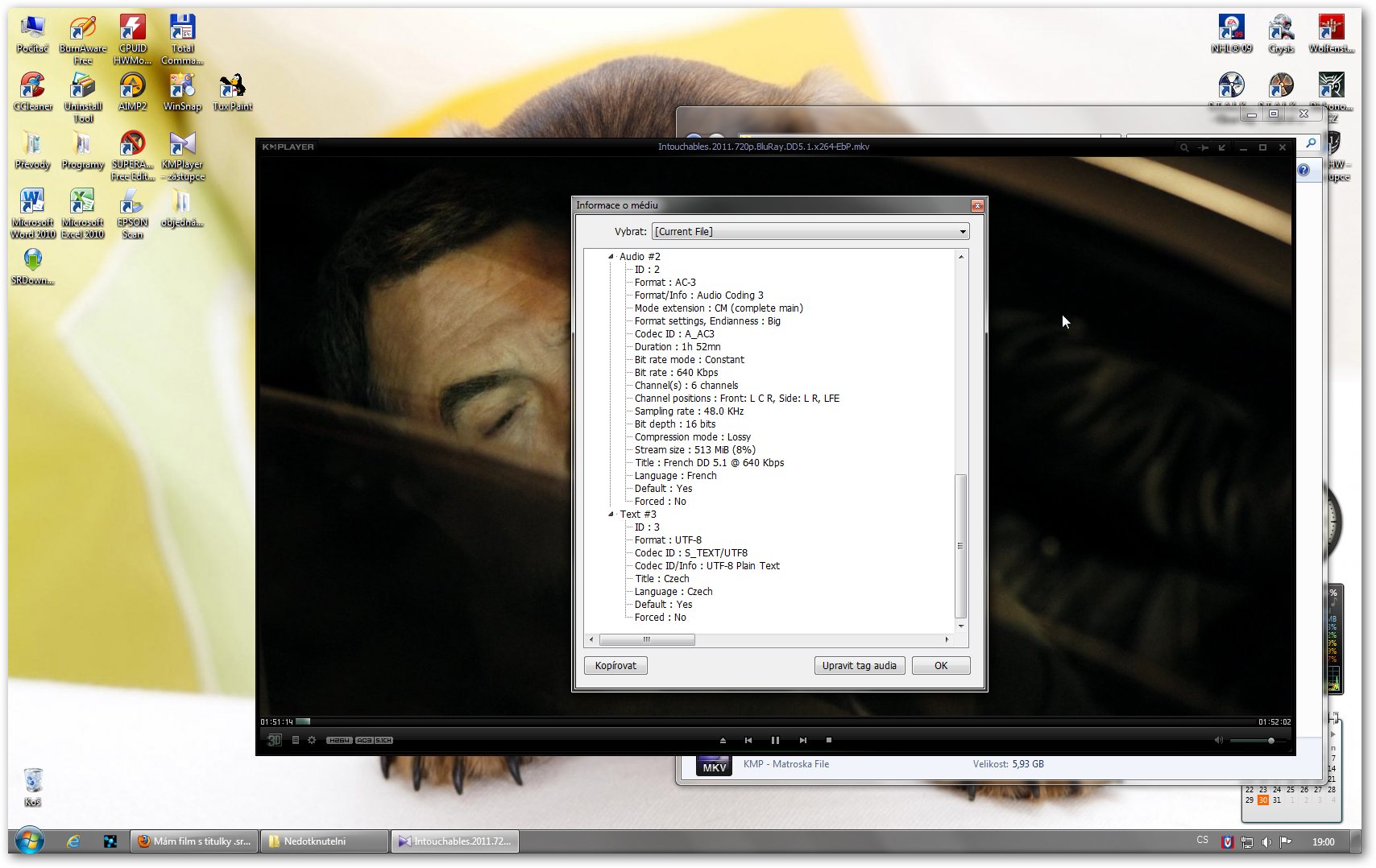Click the media info horizontal scrollbar thumb
Viewport: 1376px width, 868px height.
click(x=647, y=639)
